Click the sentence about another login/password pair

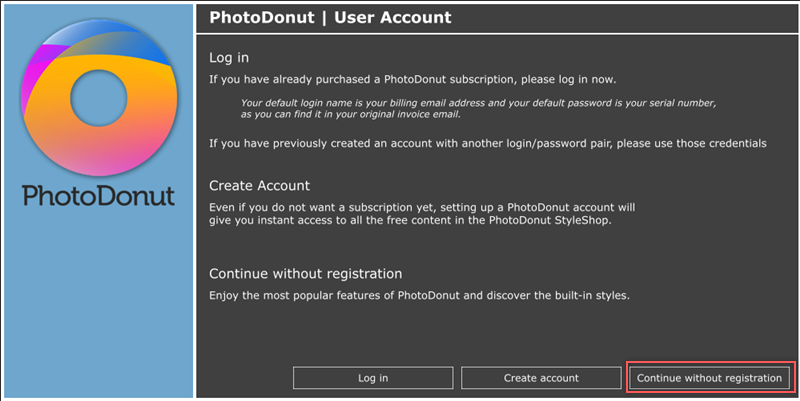pos(488,143)
